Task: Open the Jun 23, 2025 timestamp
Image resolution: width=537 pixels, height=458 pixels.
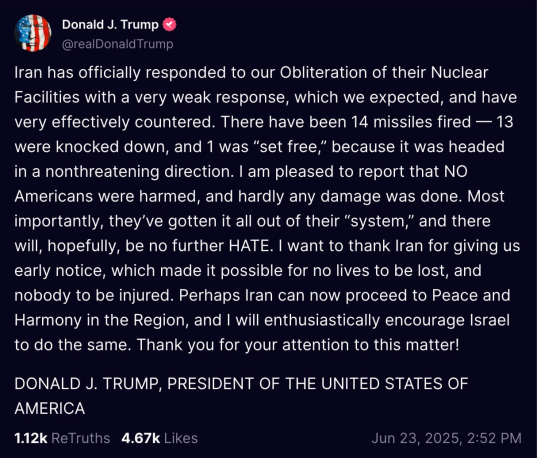Action: [x=446, y=438]
